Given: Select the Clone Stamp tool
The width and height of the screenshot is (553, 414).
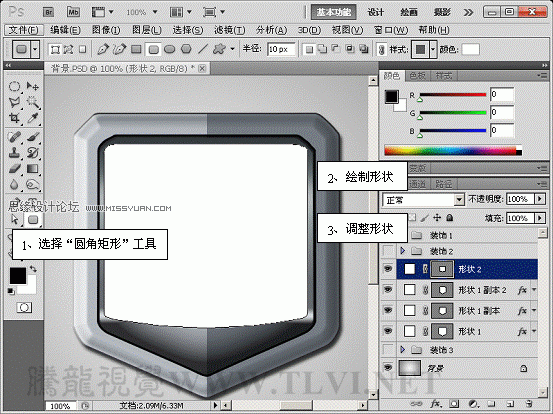Looking at the screenshot, I should tap(14, 153).
